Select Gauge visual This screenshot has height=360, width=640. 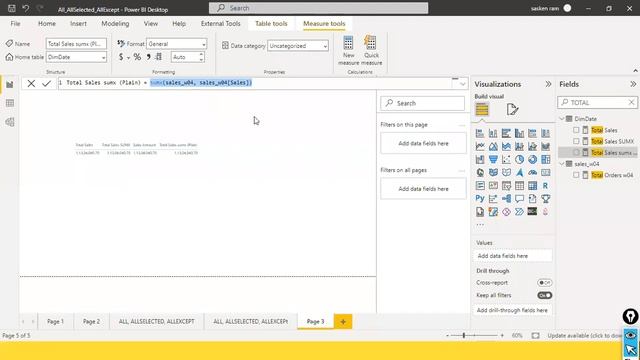[532, 172]
